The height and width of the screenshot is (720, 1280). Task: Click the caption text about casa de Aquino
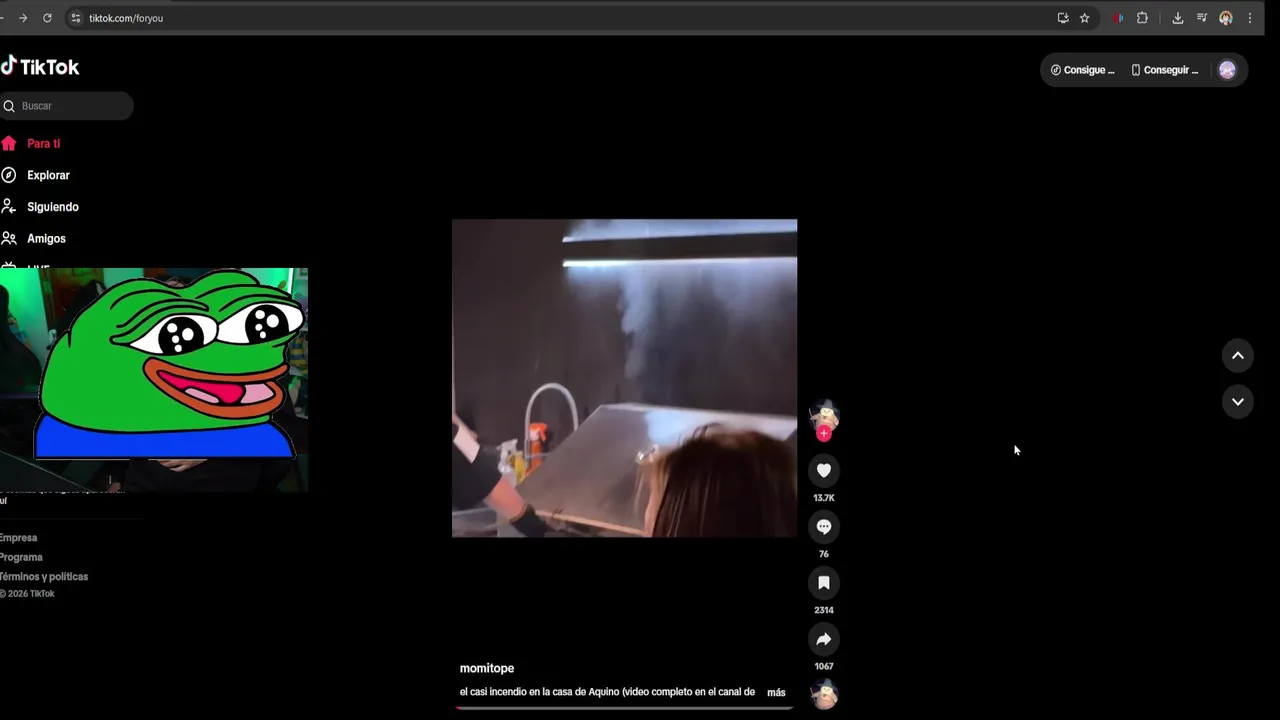pyautogui.click(x=607, y=692)
